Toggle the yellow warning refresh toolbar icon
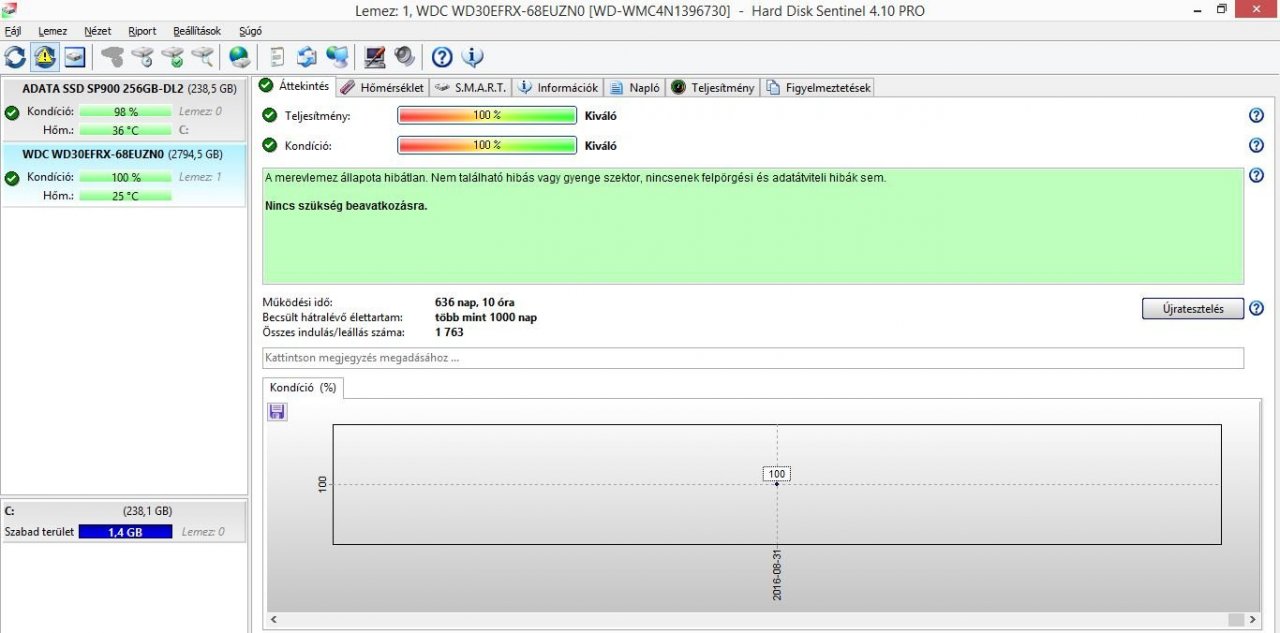 (x=45, y=57)
